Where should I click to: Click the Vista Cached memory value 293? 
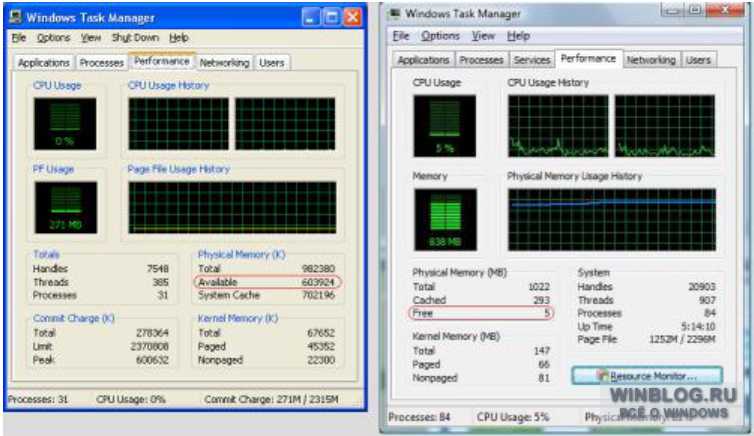(x=541, y=300)
